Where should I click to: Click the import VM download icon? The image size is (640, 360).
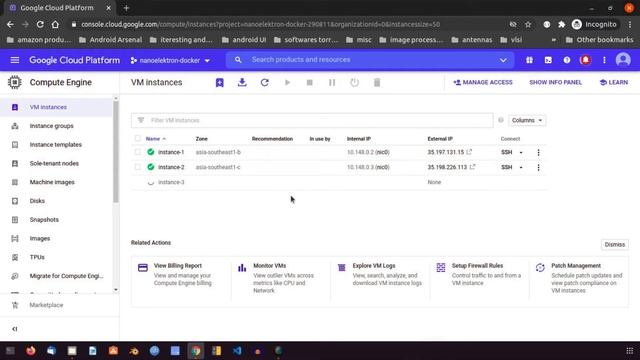pyautogui.click(x=242, y=82)
